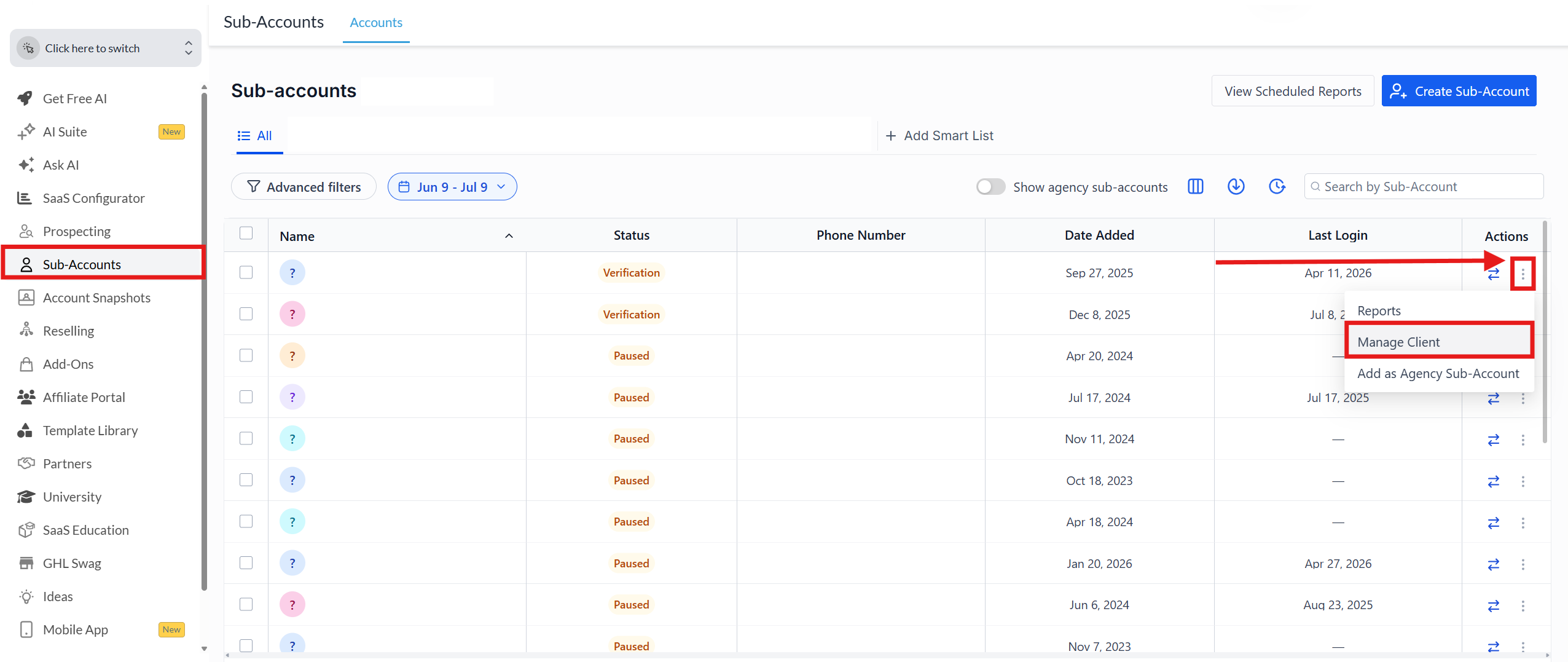
Task: Open Affiliate Portal group icon
Action: coord(25,397)
